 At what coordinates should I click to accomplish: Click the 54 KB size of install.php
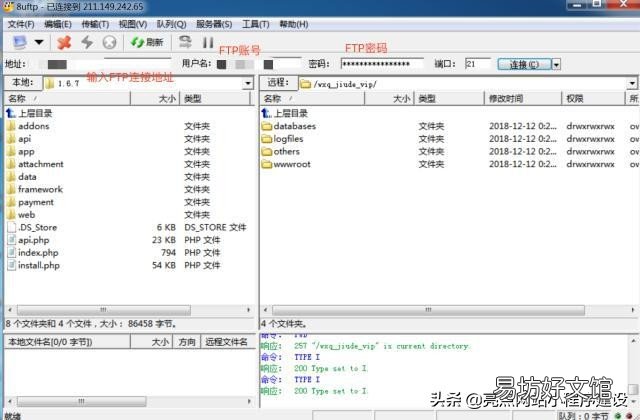coord(164,265)
